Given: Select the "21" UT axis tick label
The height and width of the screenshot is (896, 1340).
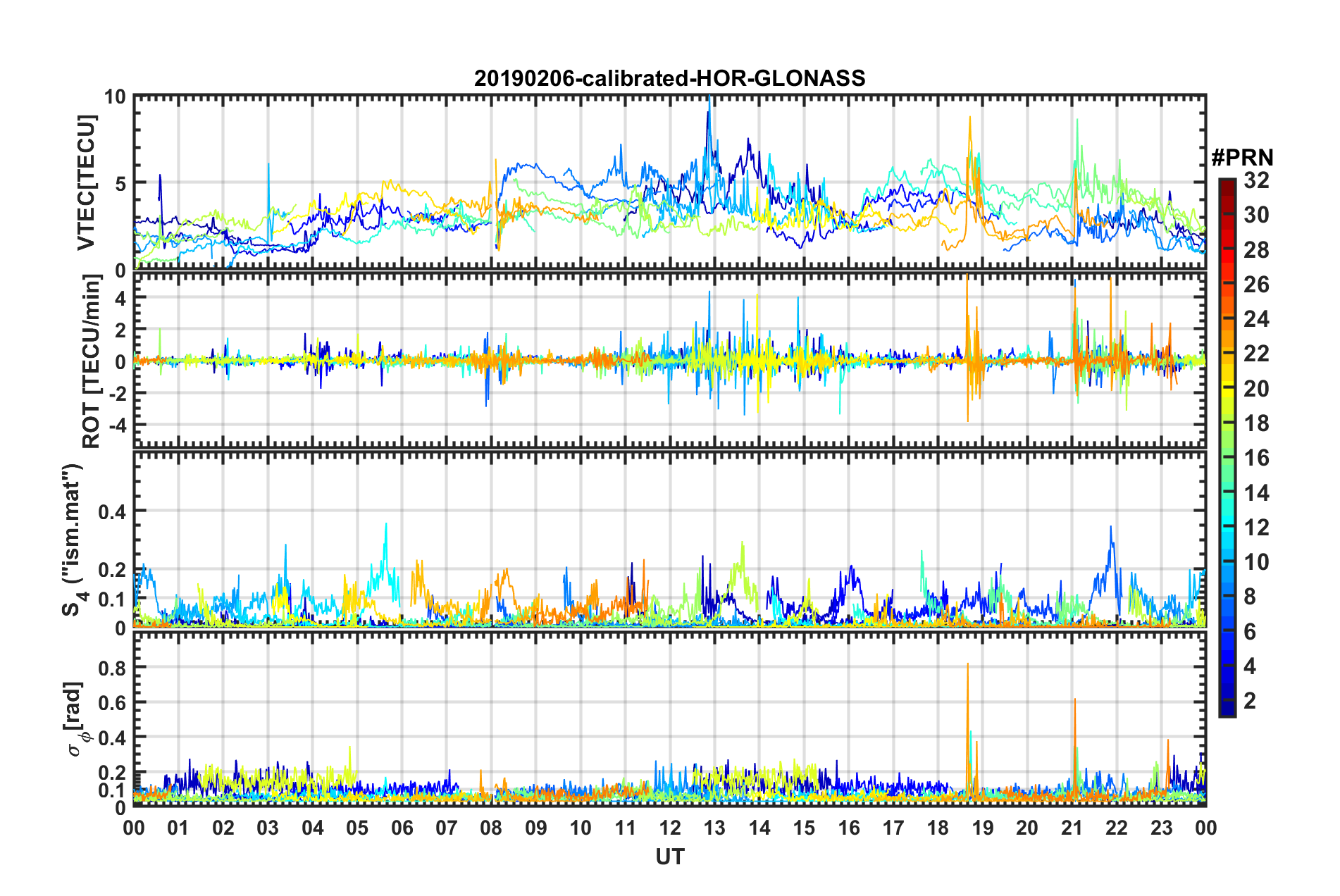Looking at the screenshot, I should (x=1072, y=828).
